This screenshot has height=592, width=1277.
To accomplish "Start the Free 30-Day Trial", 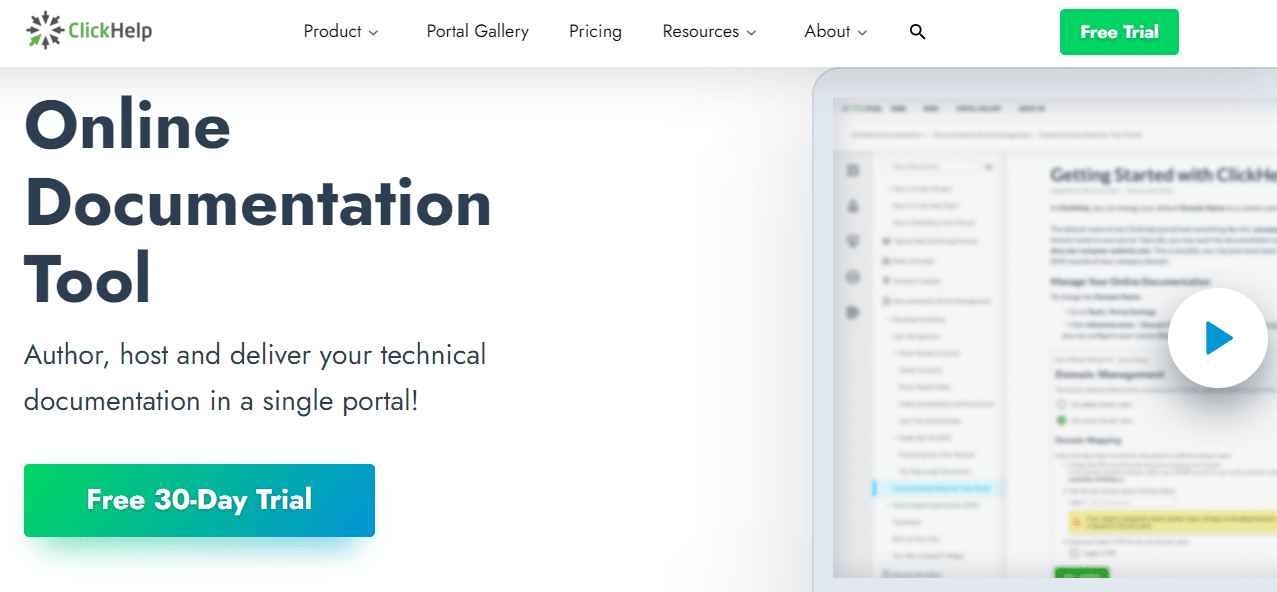I will click(199, 500).
